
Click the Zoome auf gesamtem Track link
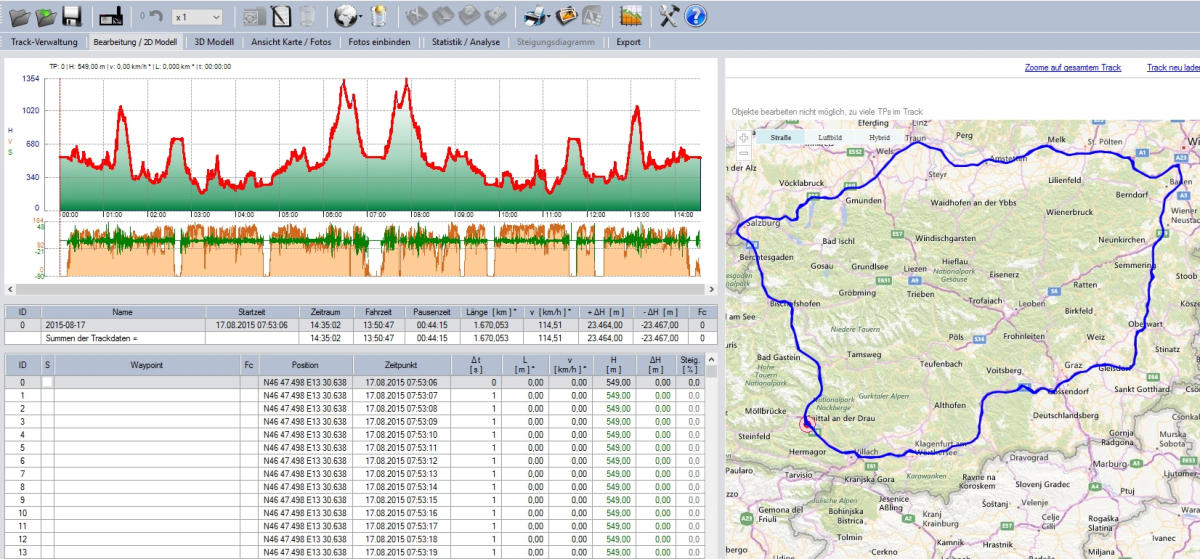[1073, 68]
